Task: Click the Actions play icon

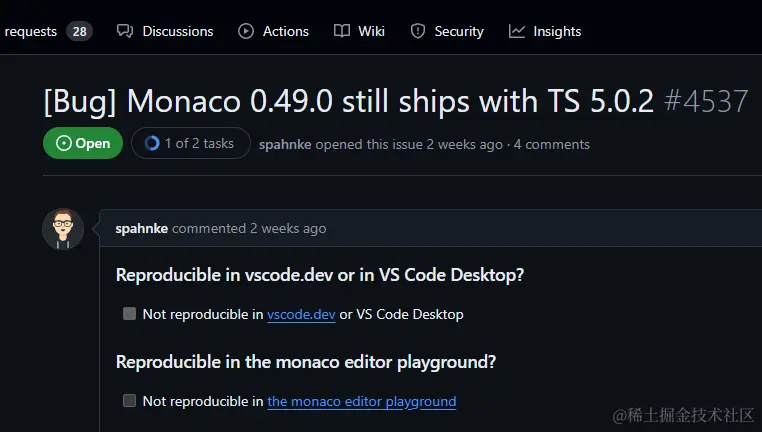Action: (246, 31)
